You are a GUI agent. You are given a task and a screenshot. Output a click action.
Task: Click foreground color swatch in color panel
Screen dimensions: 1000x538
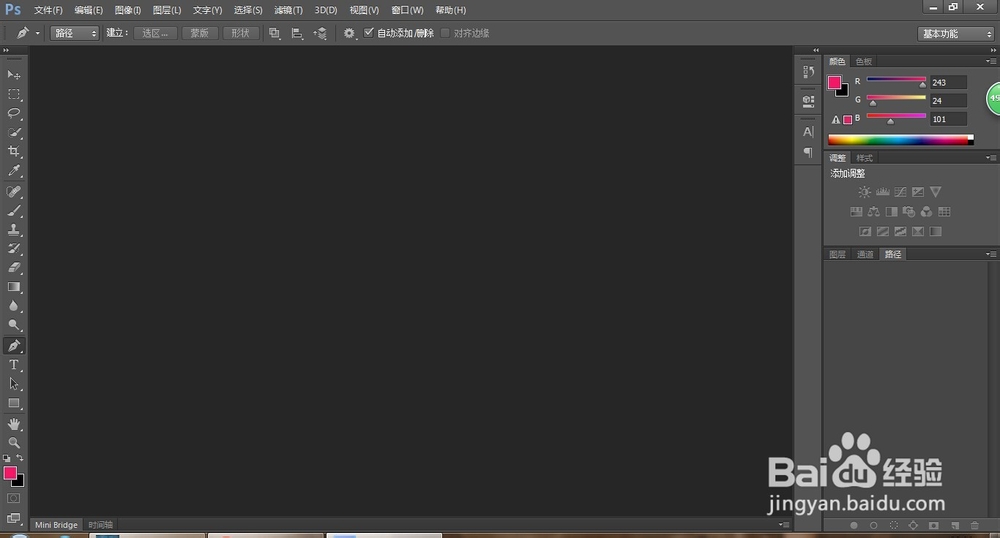tap(834, 82)
